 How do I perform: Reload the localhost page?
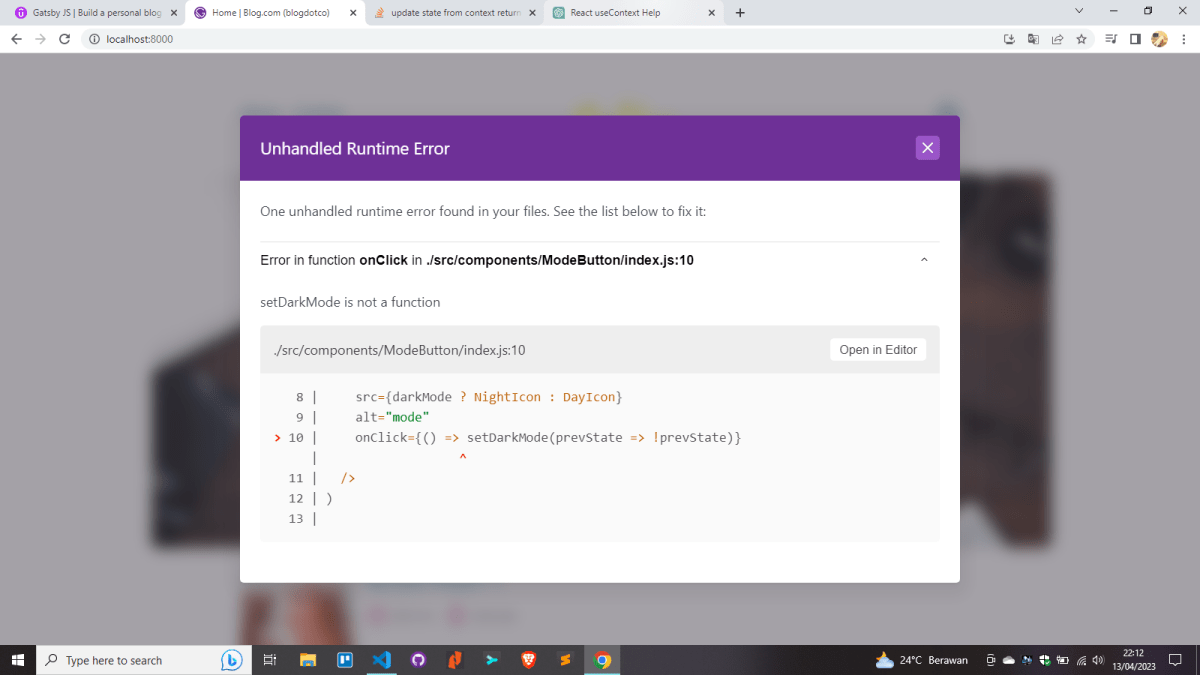point(64,39)
